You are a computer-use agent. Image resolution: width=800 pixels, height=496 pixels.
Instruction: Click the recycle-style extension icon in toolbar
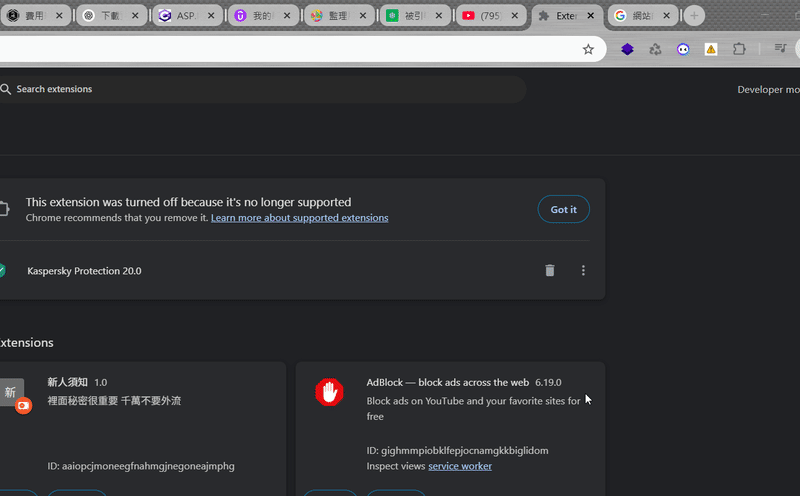point(655,49)
